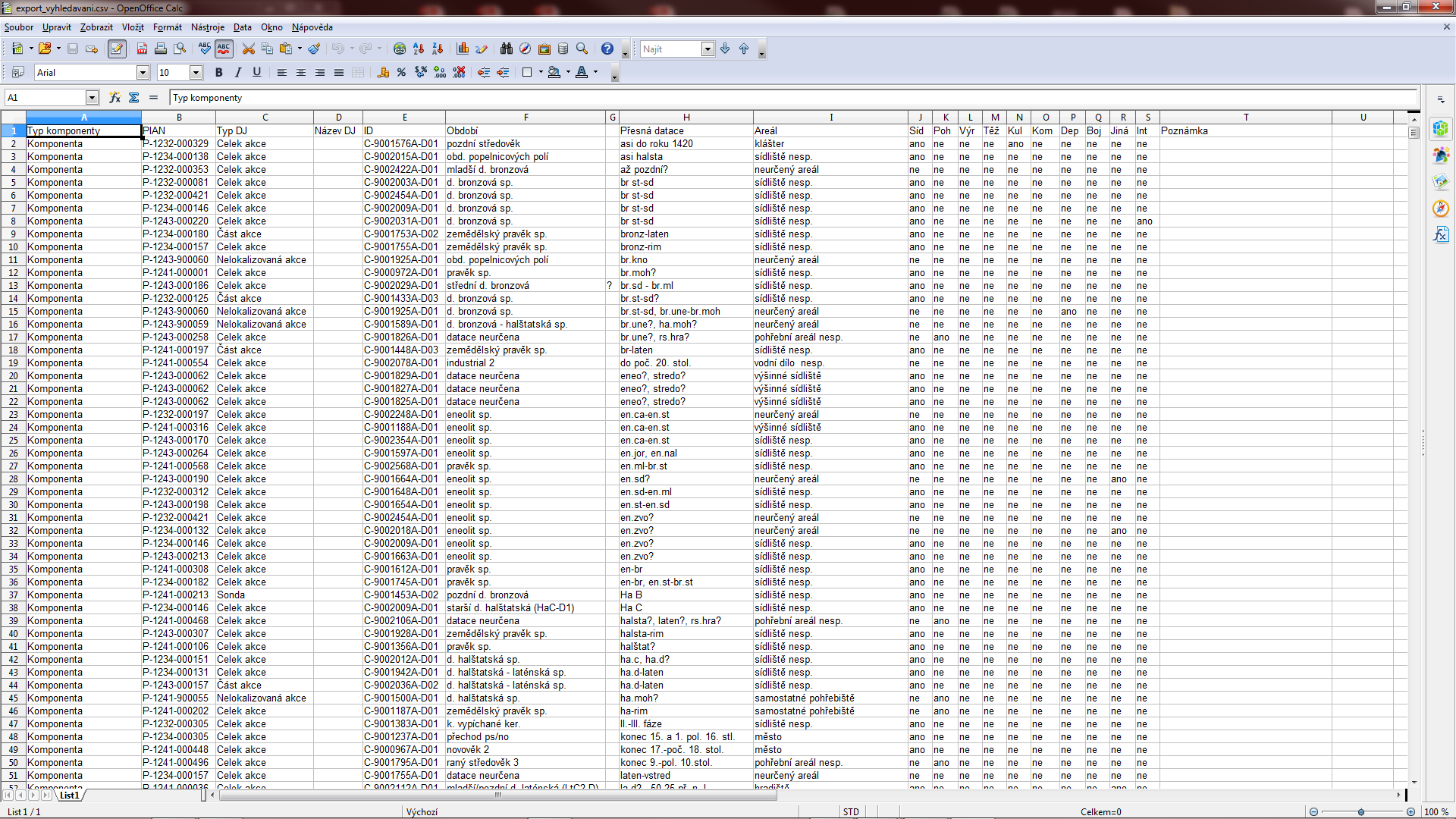Select the List1 sheet tab
This screenshot has height=819, width=1456.
click(x=69, y=795)
